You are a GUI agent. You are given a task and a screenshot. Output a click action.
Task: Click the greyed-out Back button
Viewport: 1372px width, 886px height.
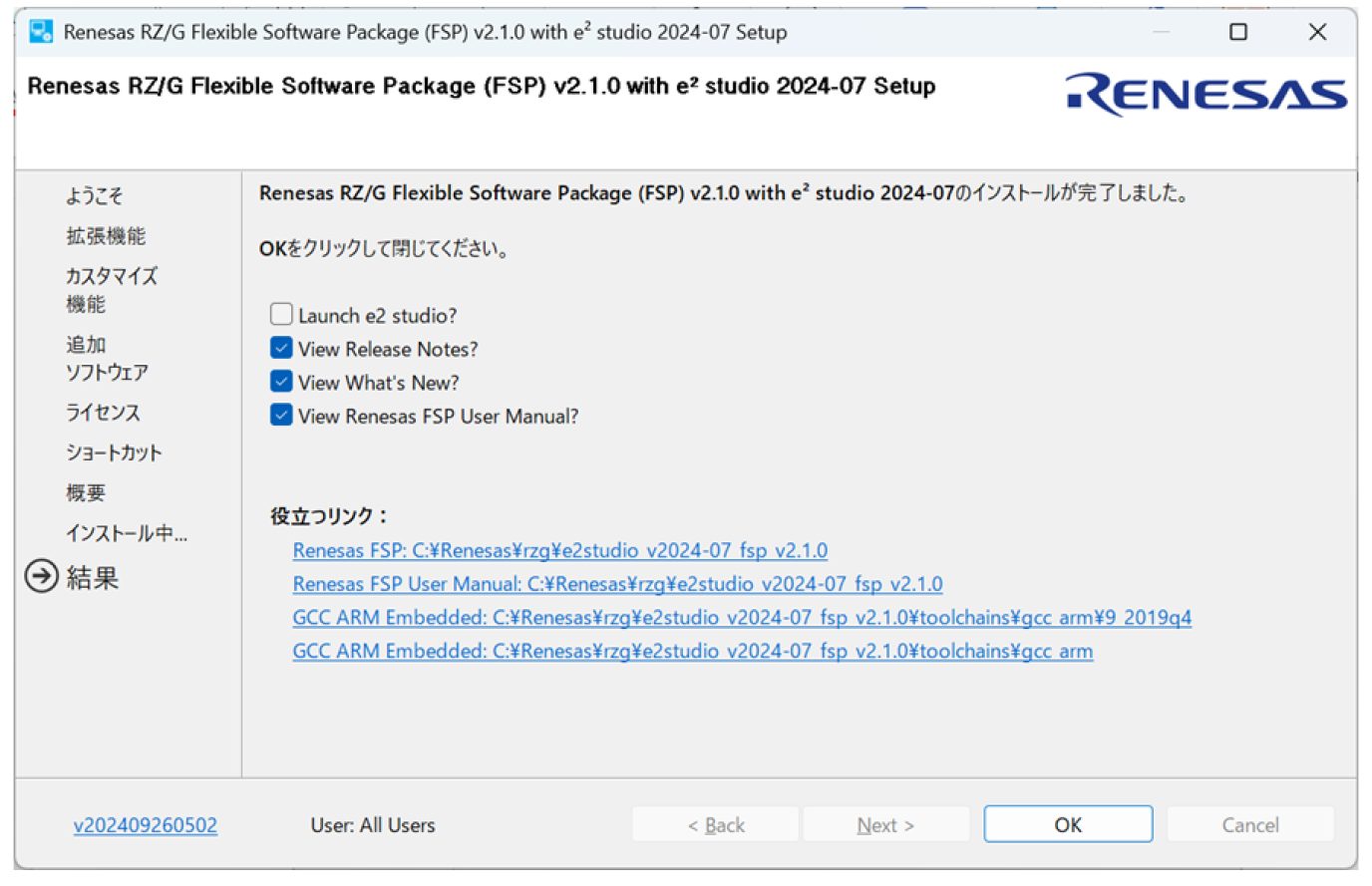[716, 824]
